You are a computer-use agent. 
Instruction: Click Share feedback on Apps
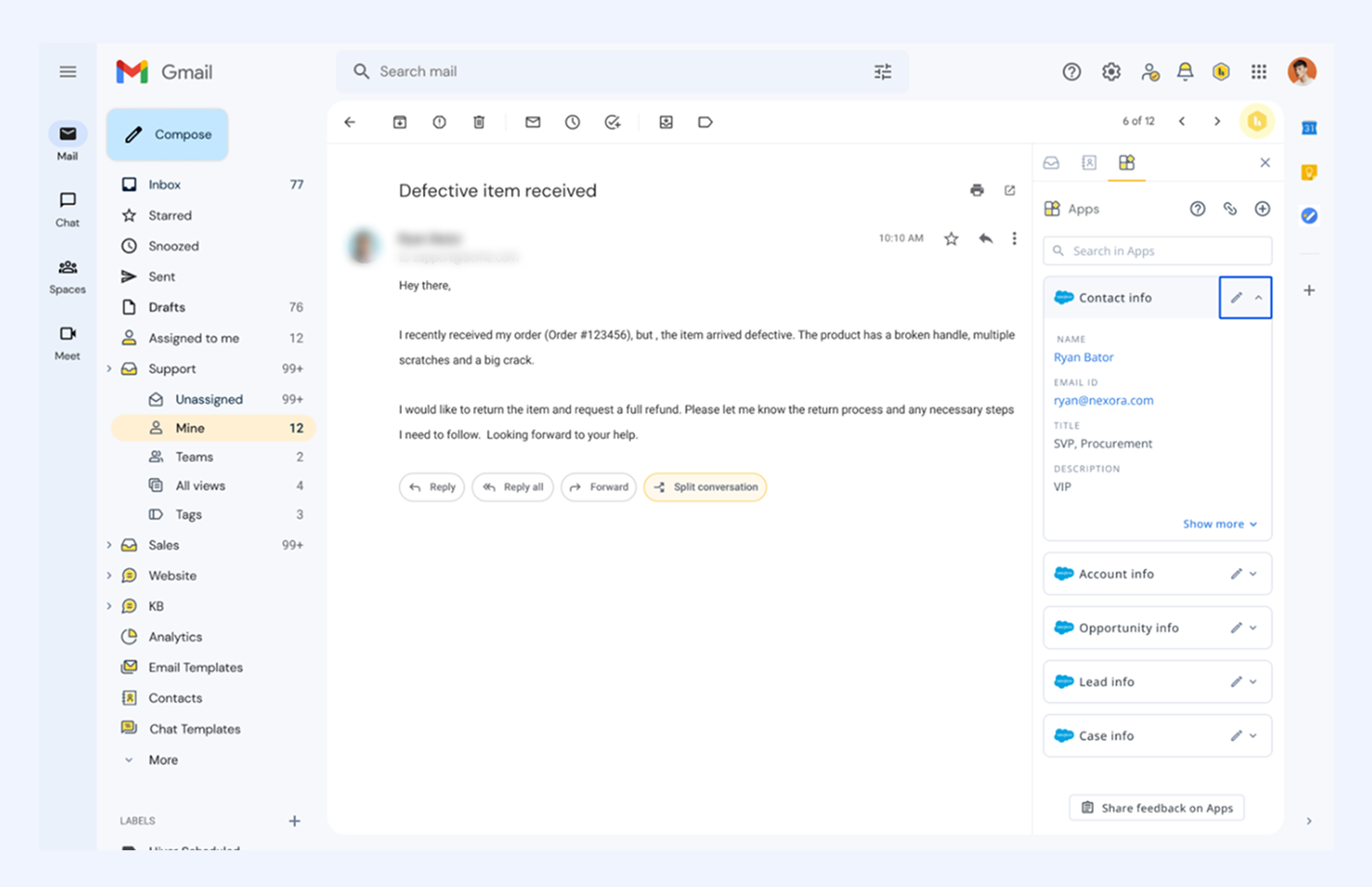1157,808
